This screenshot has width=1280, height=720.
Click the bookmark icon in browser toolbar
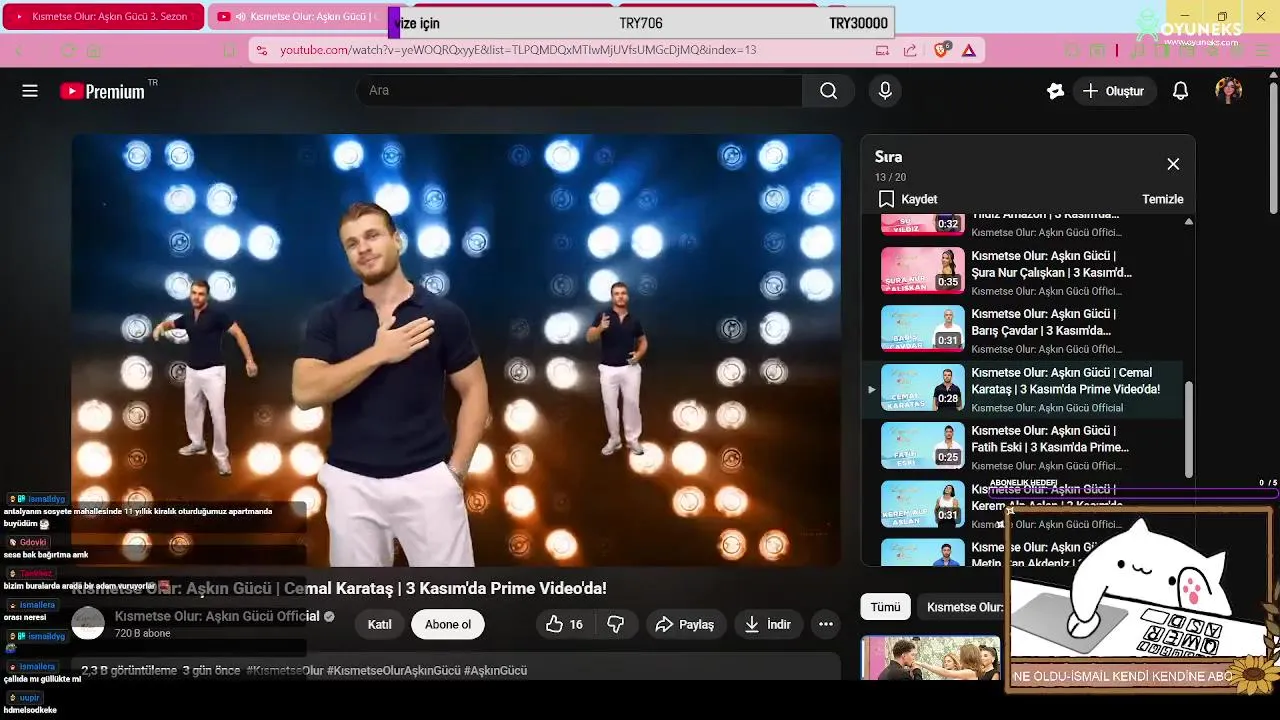[x=229, y=50]
